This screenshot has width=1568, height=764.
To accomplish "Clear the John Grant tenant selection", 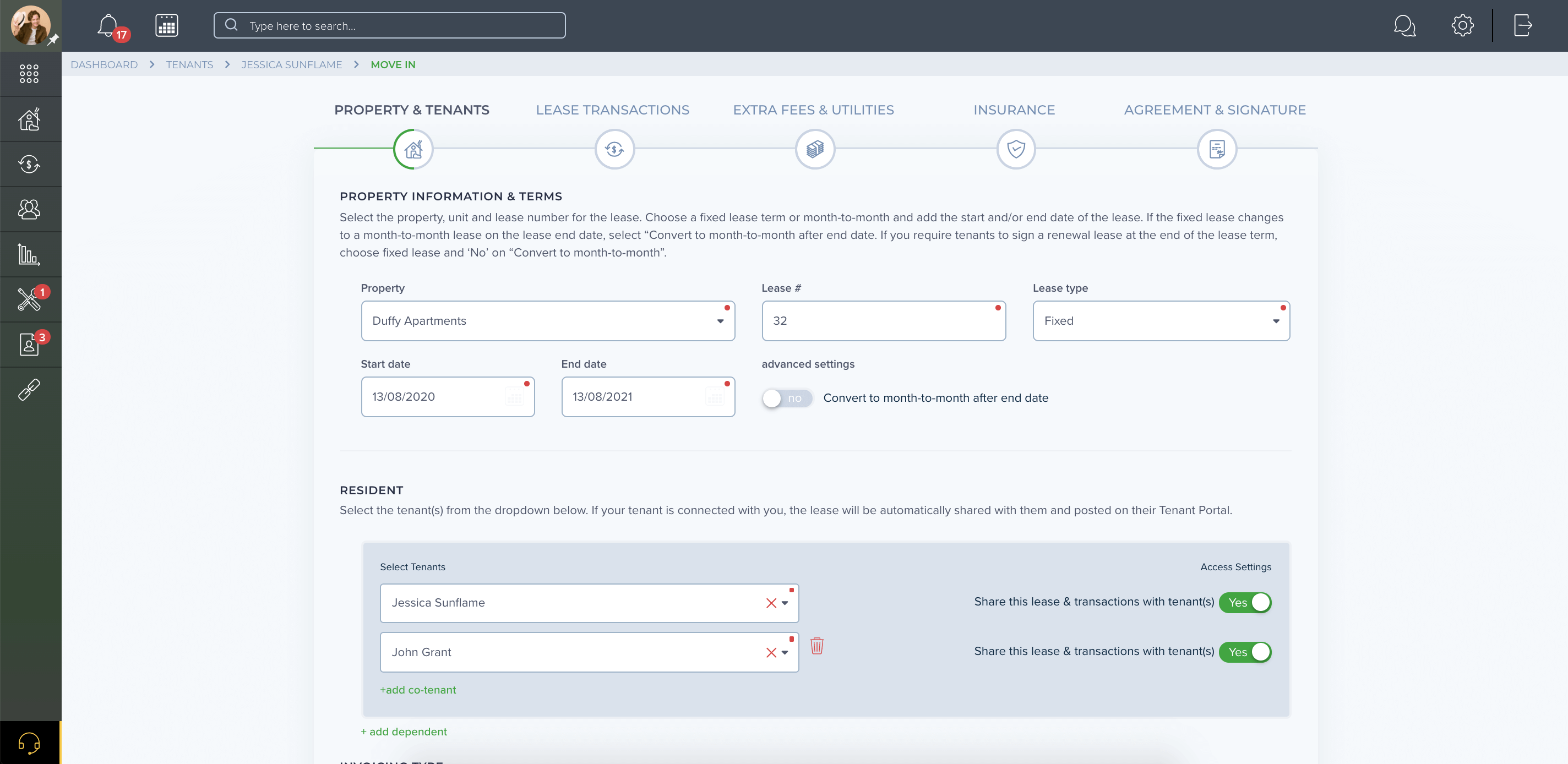I will tap(771, 653).
